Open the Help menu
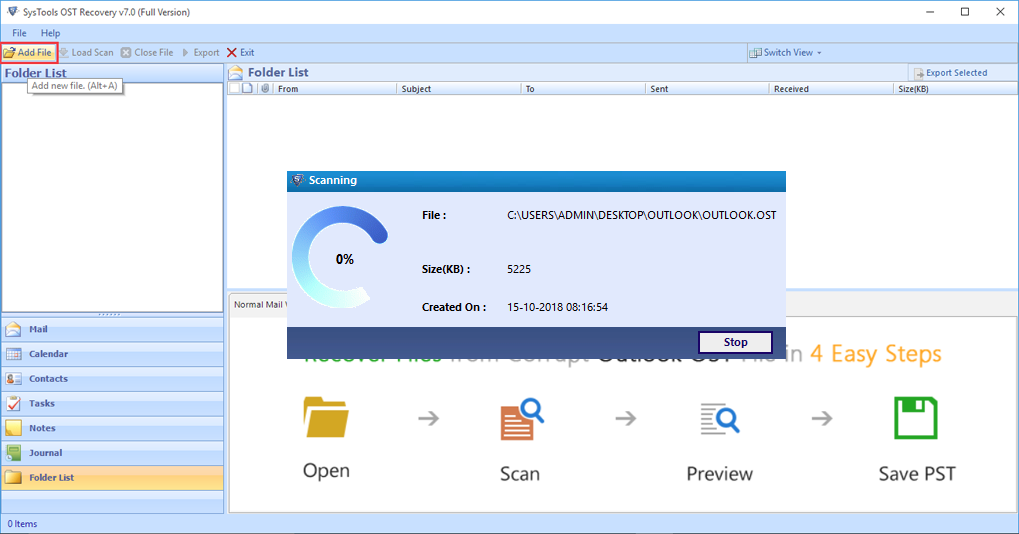The width and height of the screenshot is (1019, 534). point(50,32)
